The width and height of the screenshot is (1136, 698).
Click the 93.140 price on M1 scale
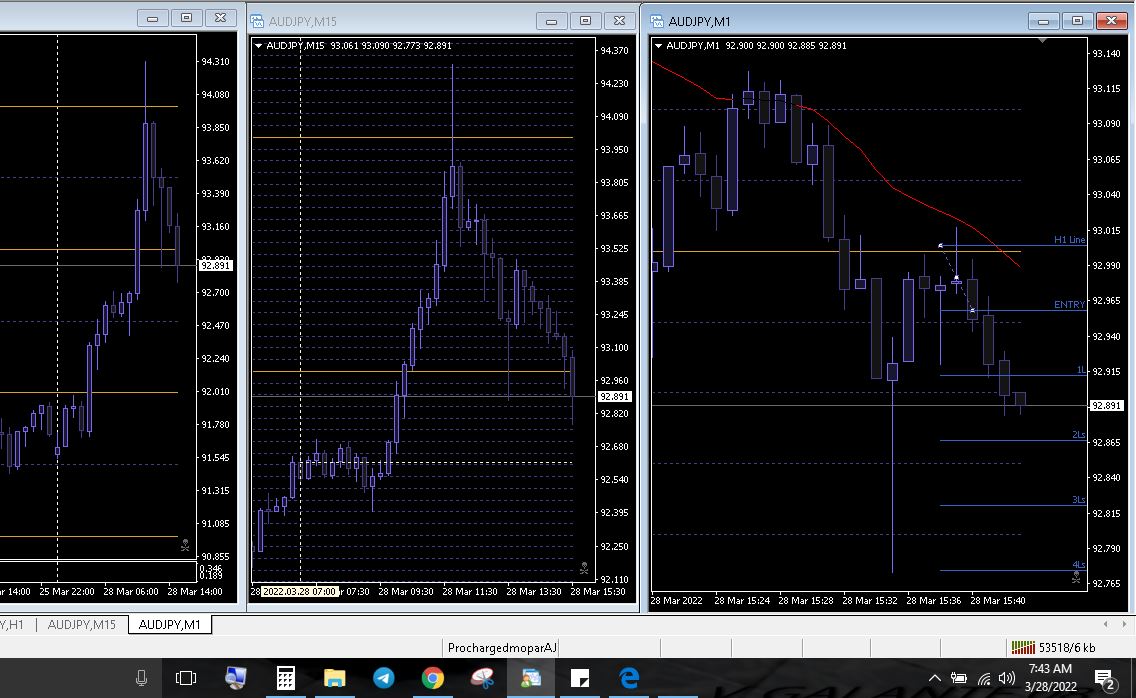pyautogui.click(x=1106, y=54)
